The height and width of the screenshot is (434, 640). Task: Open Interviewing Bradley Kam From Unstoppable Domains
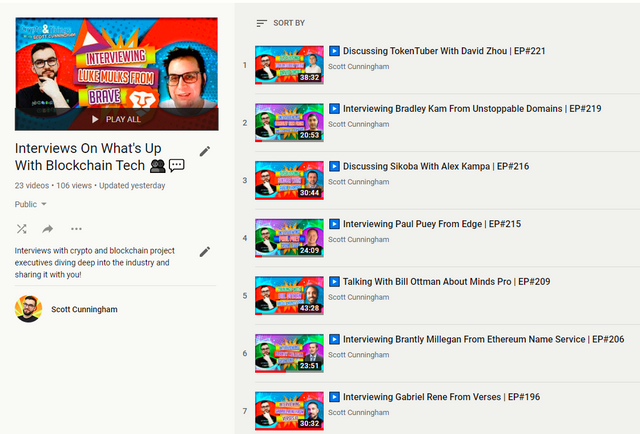click(x=472, y=109)
